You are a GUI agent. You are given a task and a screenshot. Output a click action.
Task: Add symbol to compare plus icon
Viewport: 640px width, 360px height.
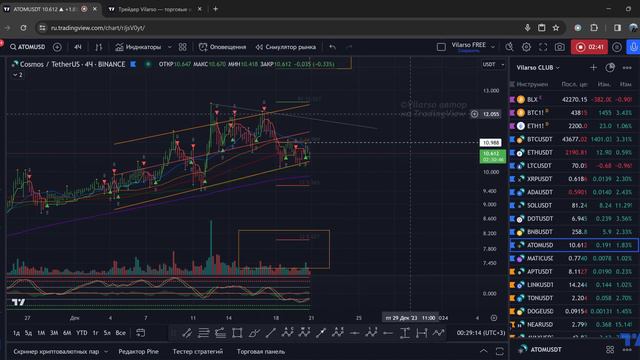pyautogui.click(x=57, y=47)
